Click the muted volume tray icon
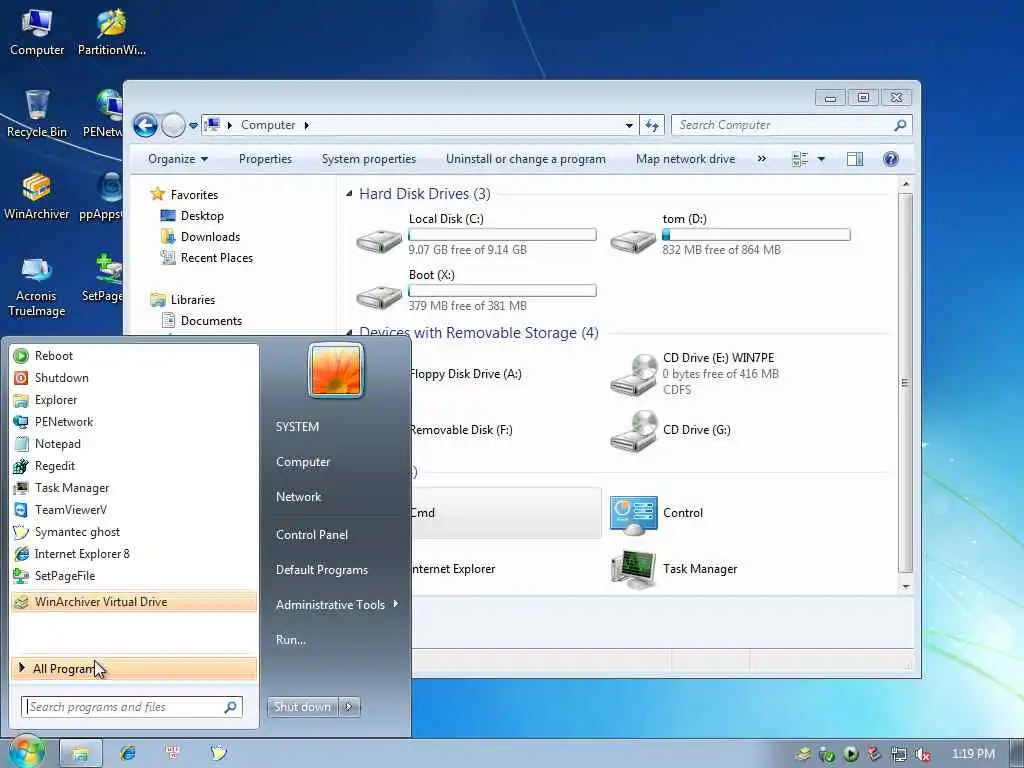The height and width of the screenshot is (768, 1024). coord(922,754)
